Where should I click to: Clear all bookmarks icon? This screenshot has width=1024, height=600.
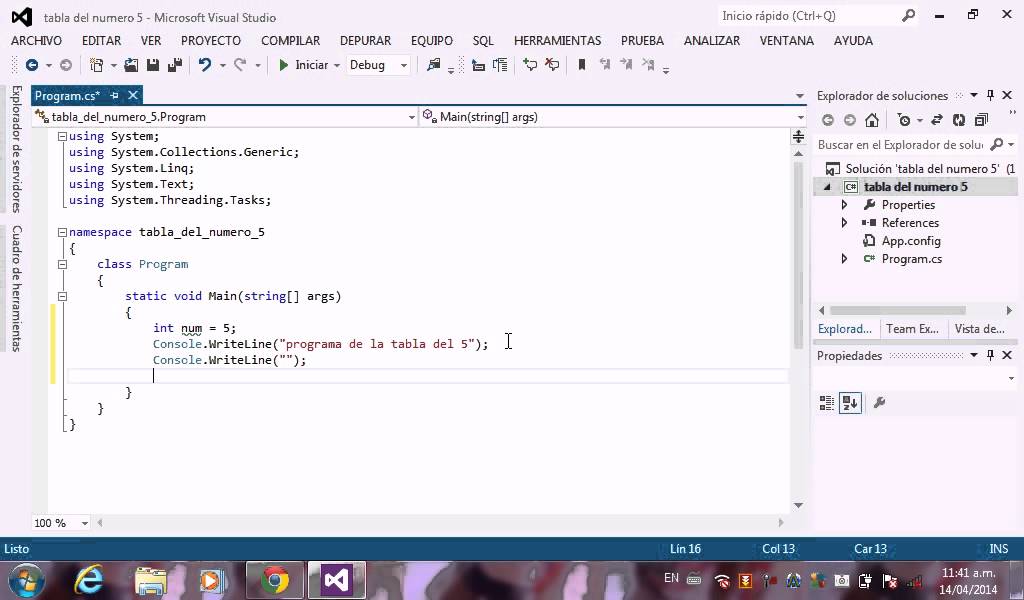(x=648, y=65)
